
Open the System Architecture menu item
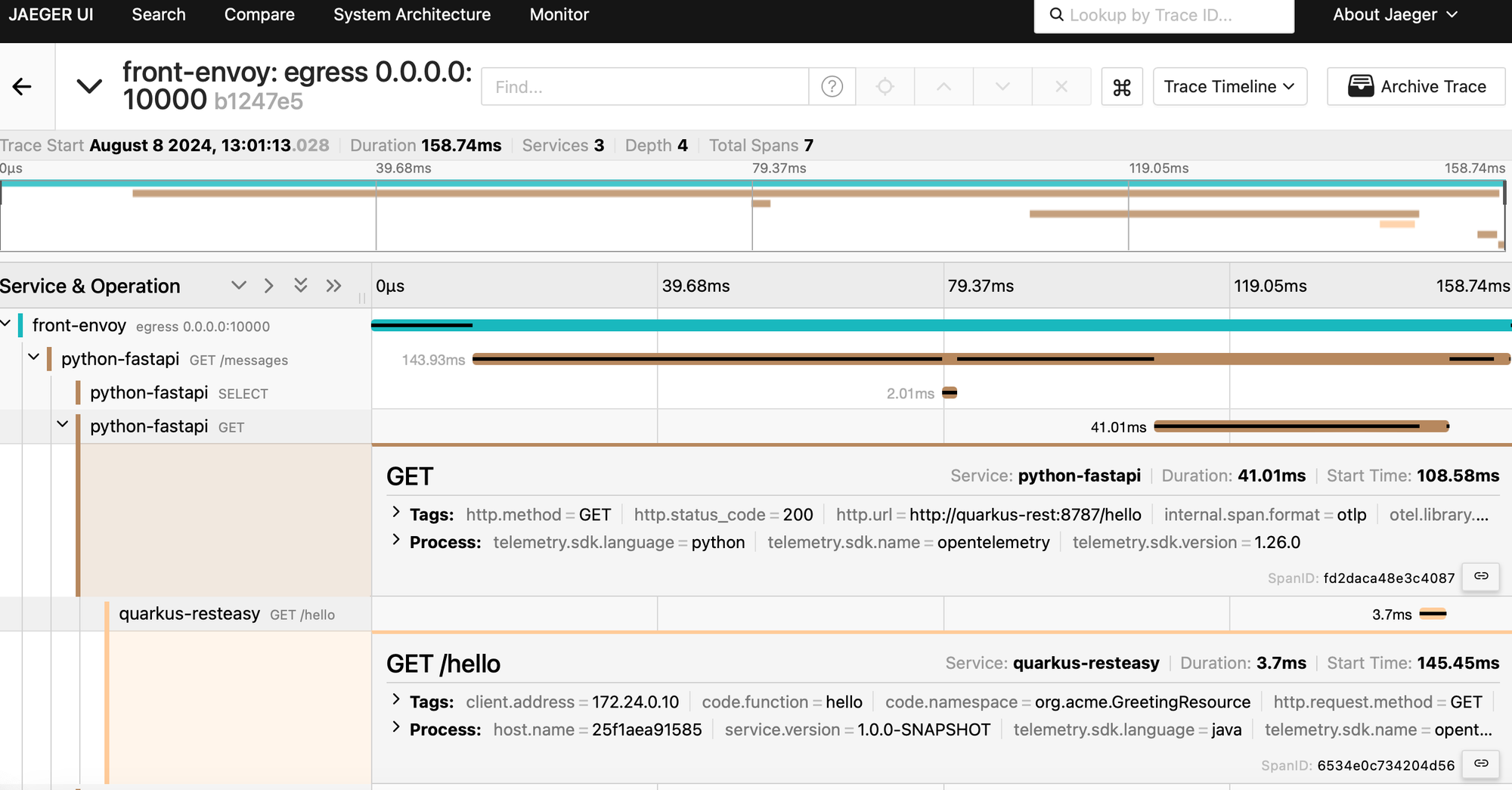tap(412, 15)
